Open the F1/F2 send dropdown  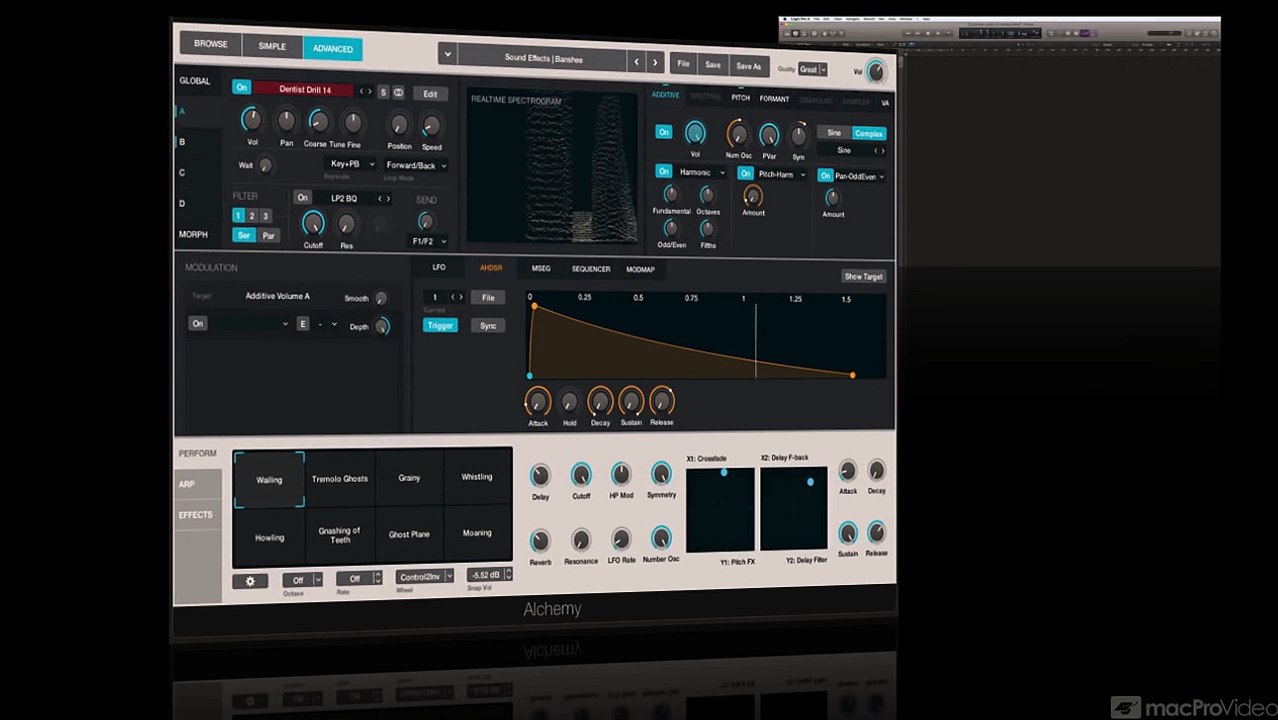pyautogui.click(x=428, y=241)
